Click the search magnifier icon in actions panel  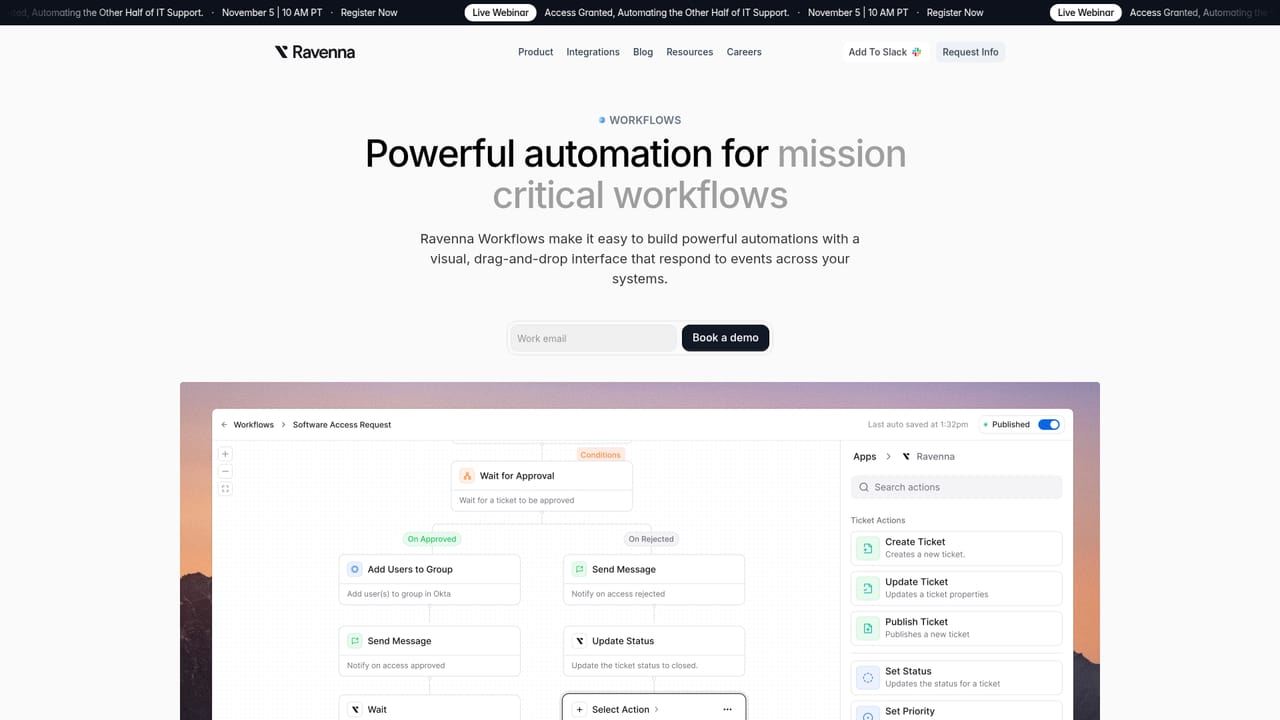tap(864, 487)
